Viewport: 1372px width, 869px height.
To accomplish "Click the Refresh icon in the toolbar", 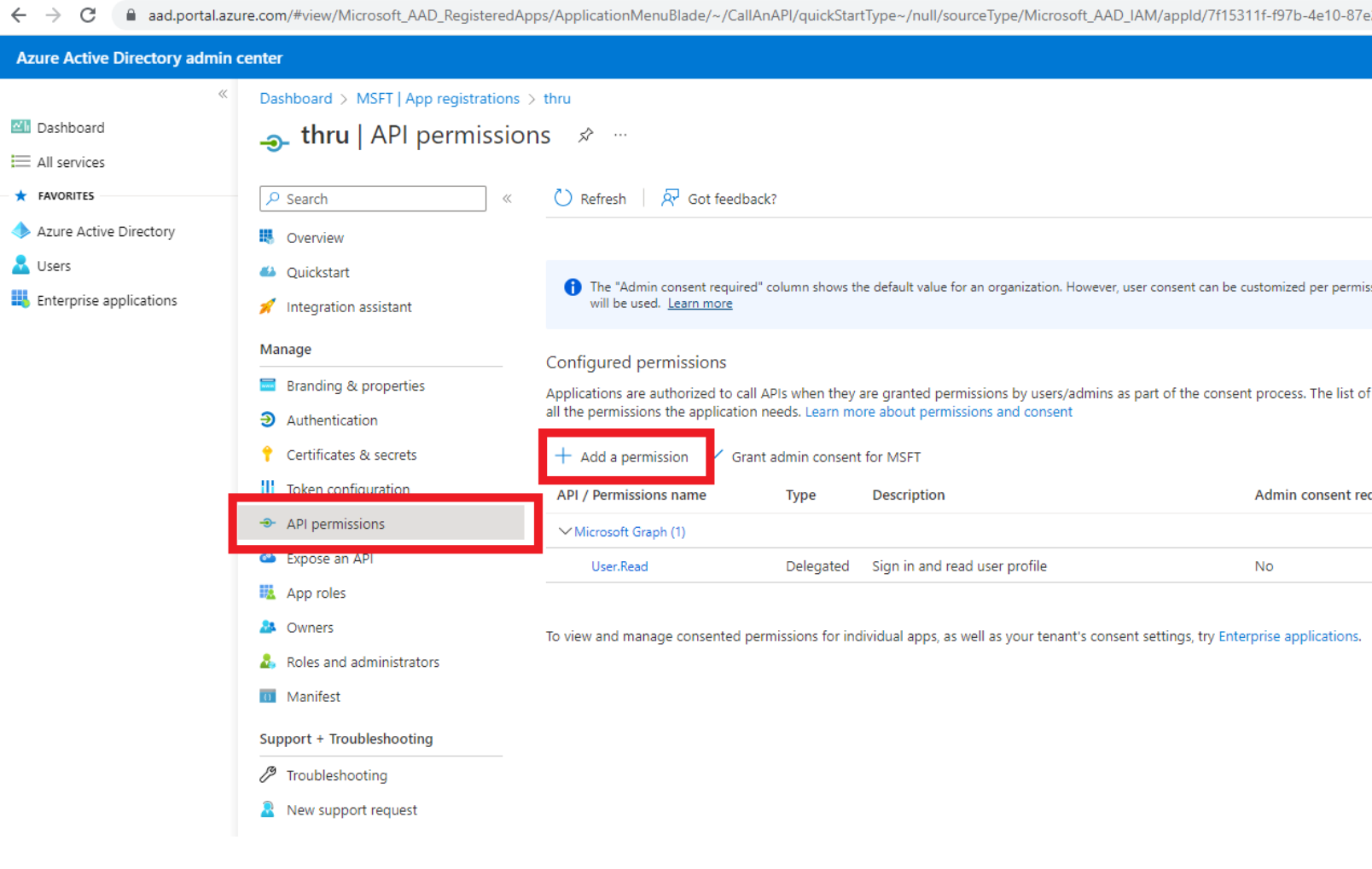I will pyautogui.click(x=563, y=198).
